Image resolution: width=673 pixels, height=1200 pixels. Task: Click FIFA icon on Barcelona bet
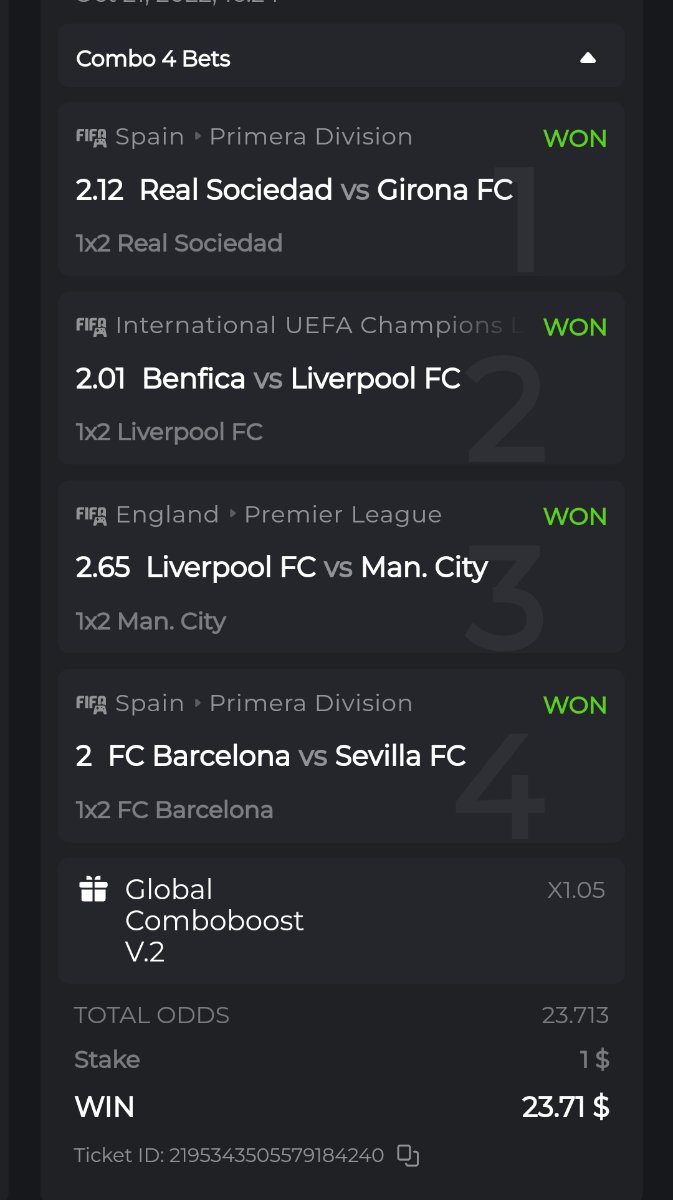click(x=91, y=704)
